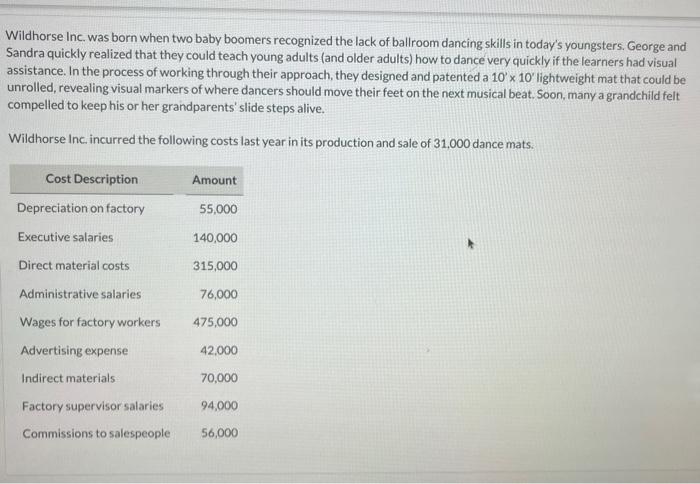700x484 pixels.
Task: Select the Executive salaries row label
Action: click(66, 237)
